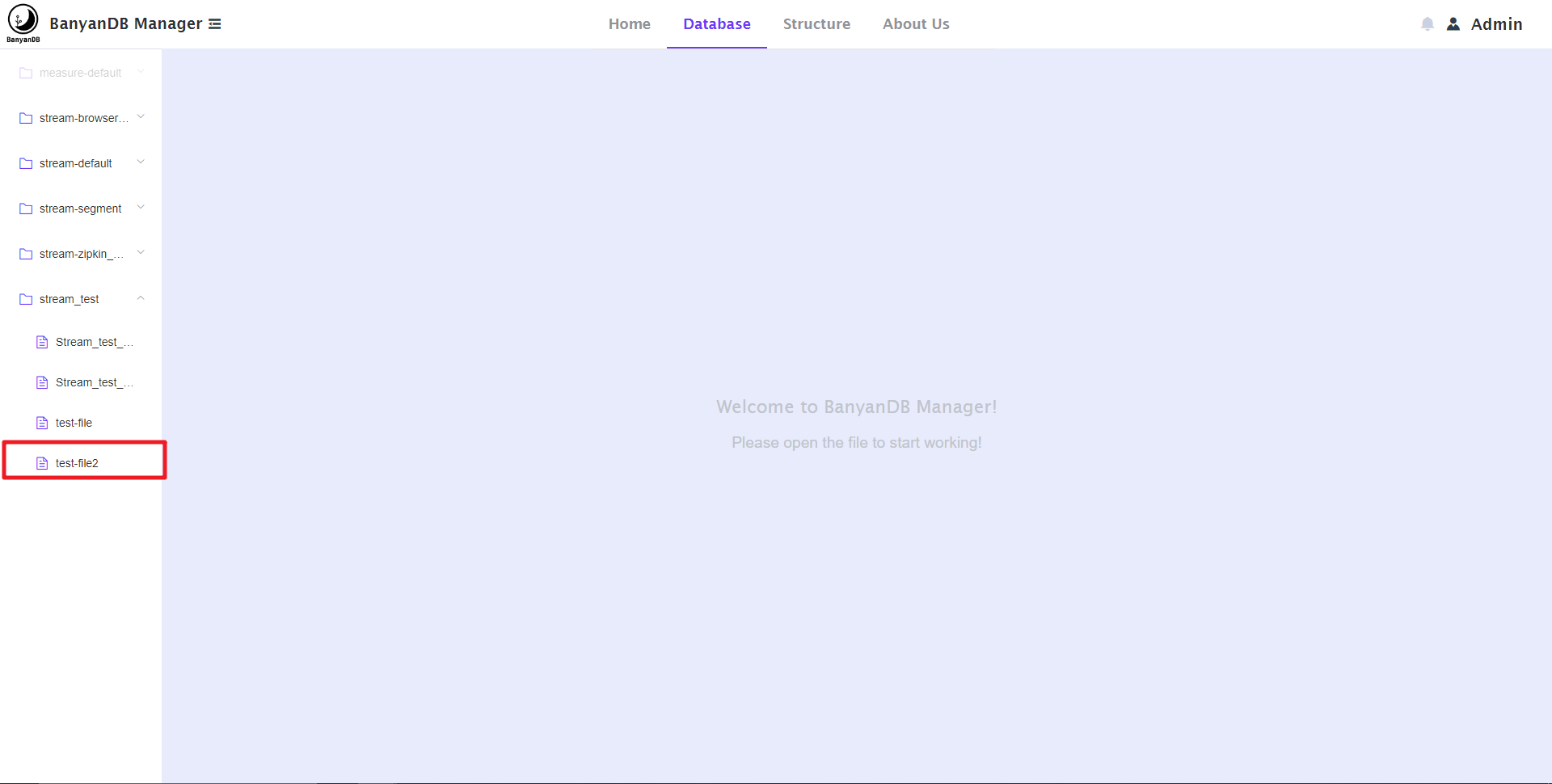Image resolution: width=1552 pixels, height=784 pixels.
Task: Expand the stream-default group chevron
Action: pos(141,162)
